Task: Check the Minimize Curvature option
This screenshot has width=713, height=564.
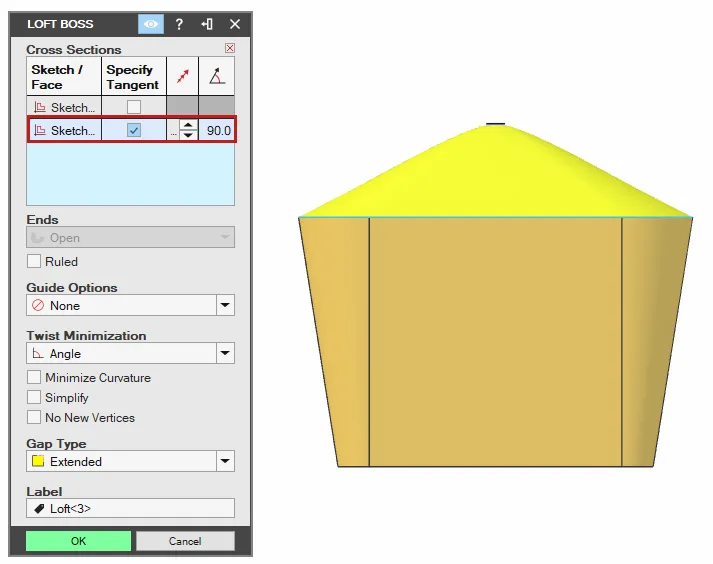Action: 34,378
